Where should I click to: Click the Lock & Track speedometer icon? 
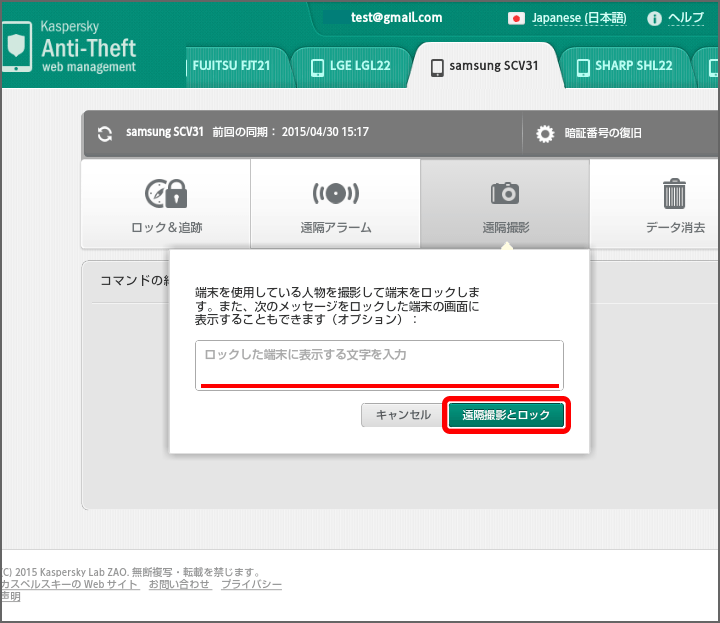(x=166, y=193)
